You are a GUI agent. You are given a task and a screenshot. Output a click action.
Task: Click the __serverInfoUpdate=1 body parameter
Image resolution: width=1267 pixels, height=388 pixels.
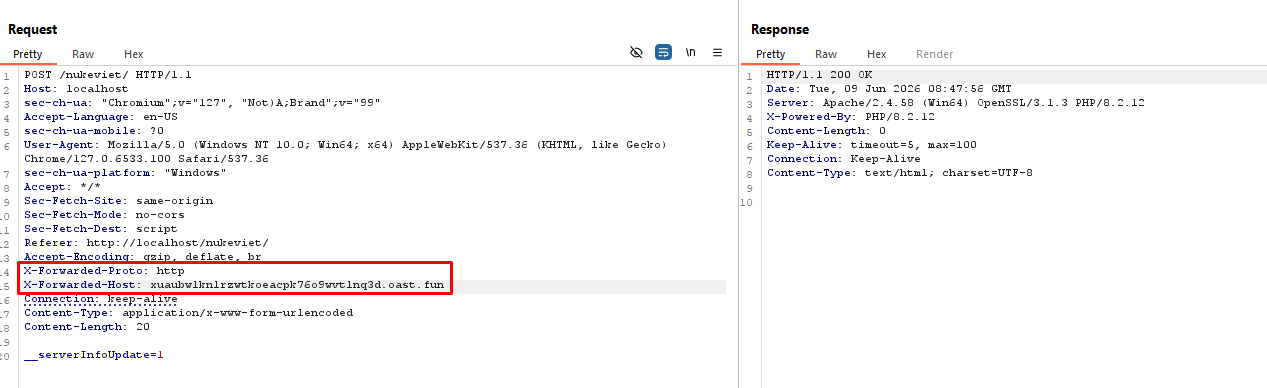click(94, 355)
